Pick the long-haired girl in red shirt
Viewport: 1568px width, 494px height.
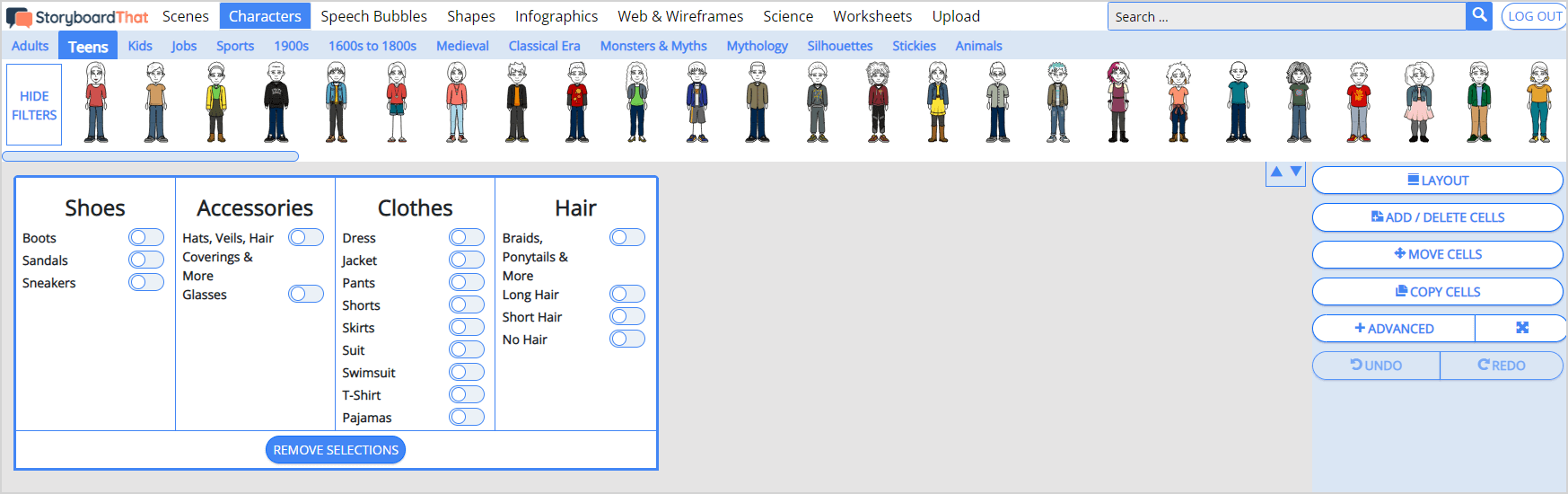coord(96,102)
